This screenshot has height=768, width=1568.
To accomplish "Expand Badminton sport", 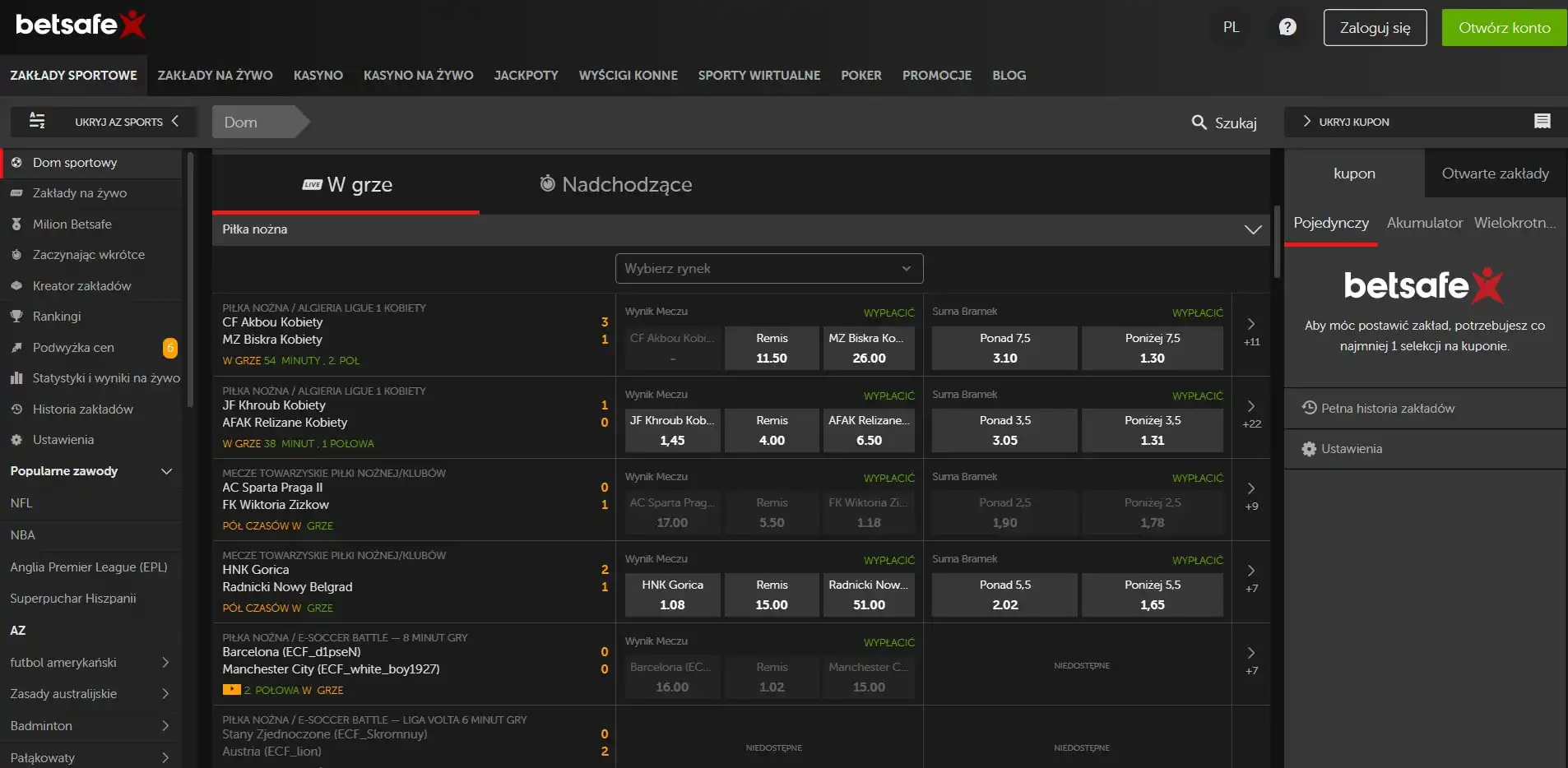I will pyautogui.click(x=165, y=726).
